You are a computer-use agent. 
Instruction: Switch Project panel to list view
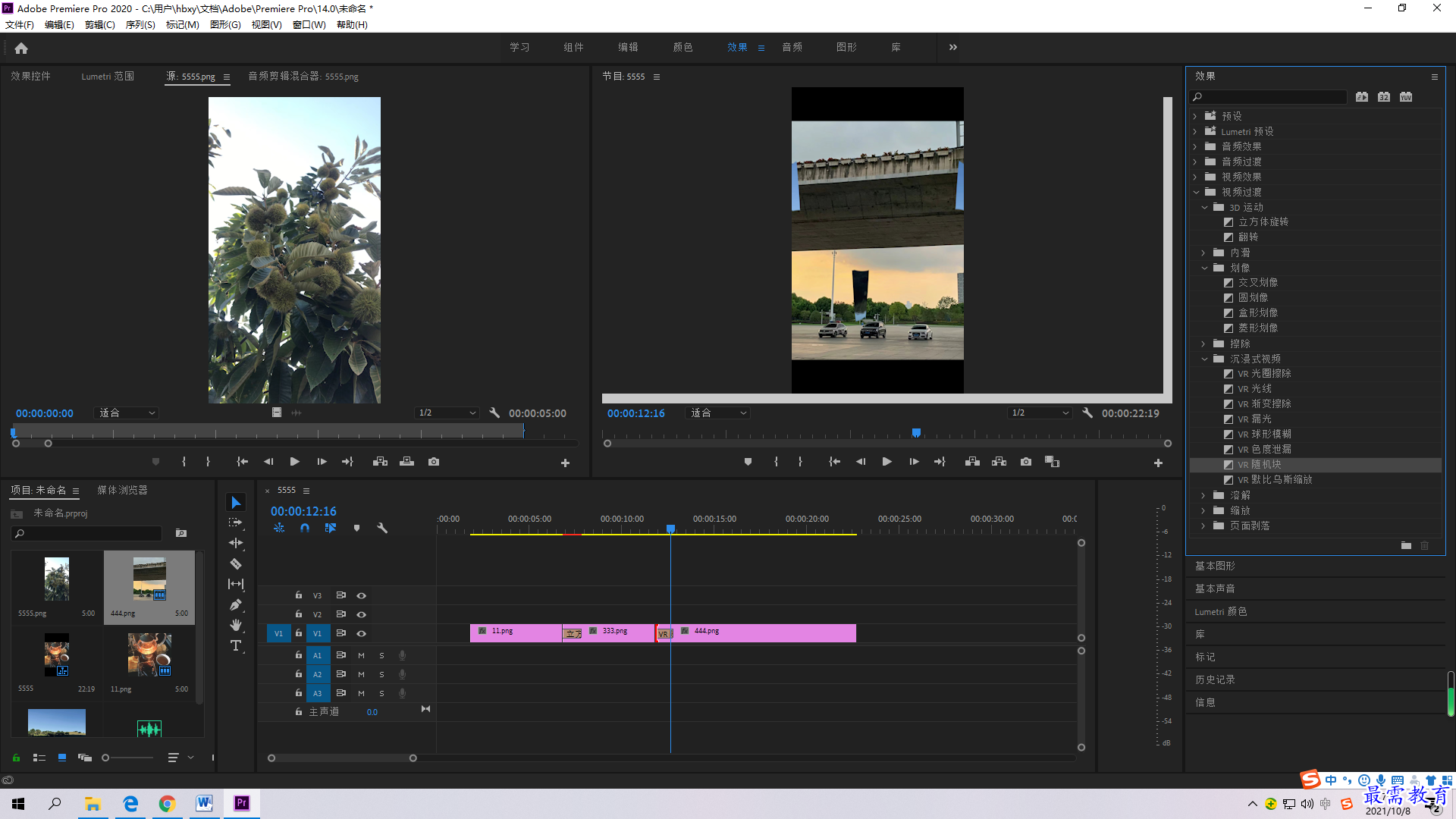tap(39, 758)
